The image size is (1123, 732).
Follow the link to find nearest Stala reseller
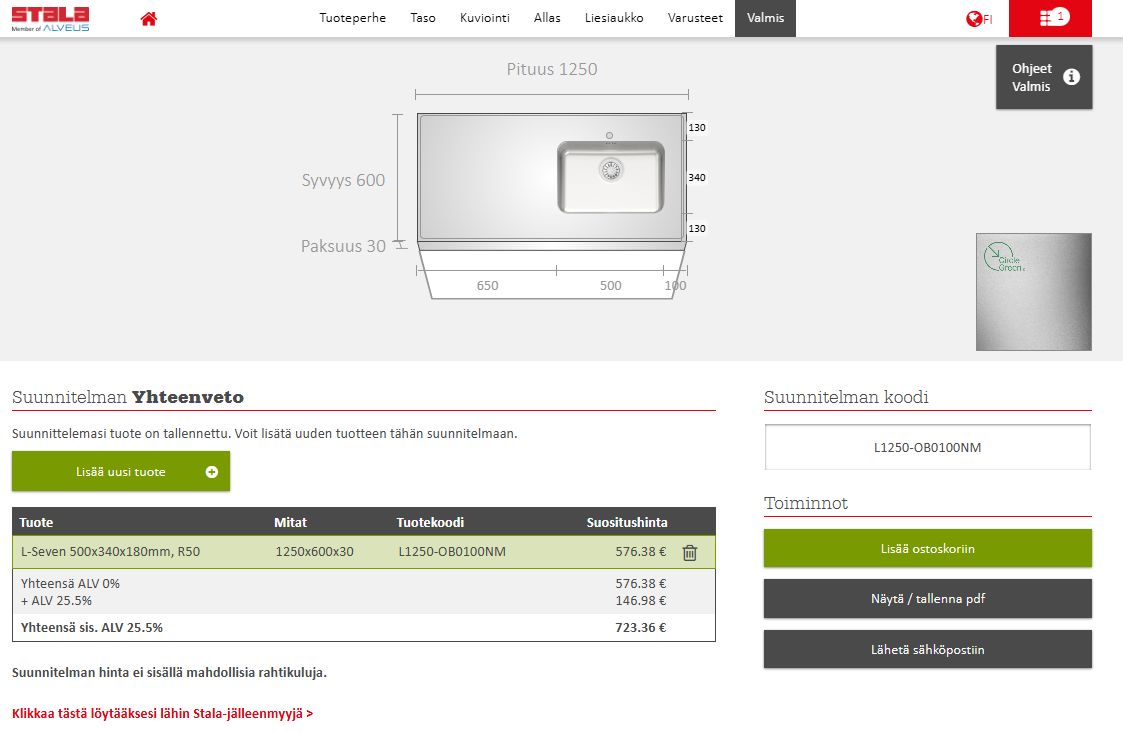pyautogui.click(x=163, y=713)
